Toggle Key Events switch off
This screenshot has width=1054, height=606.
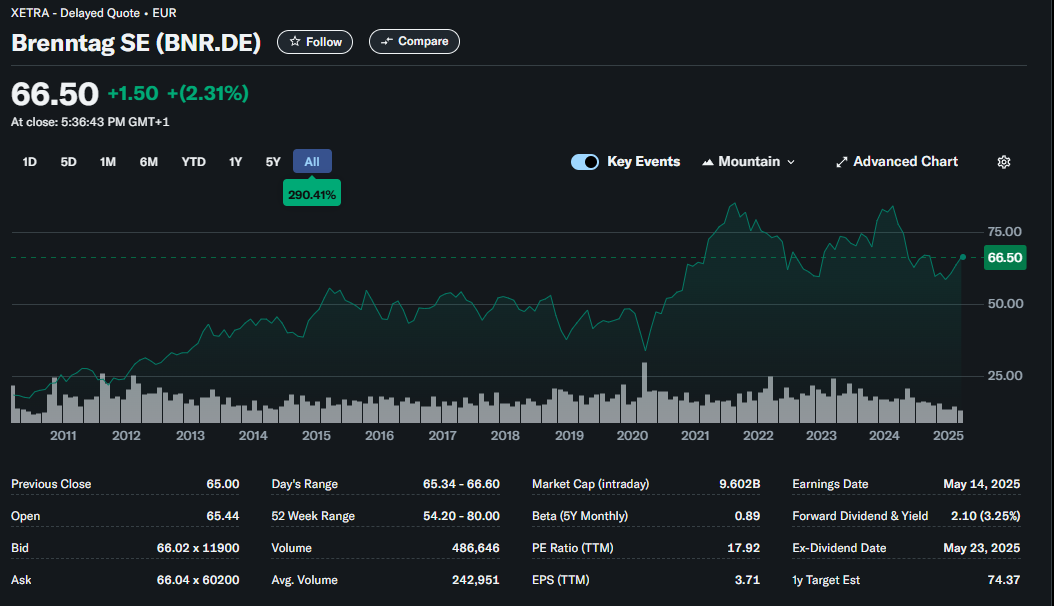coord(585,162)
